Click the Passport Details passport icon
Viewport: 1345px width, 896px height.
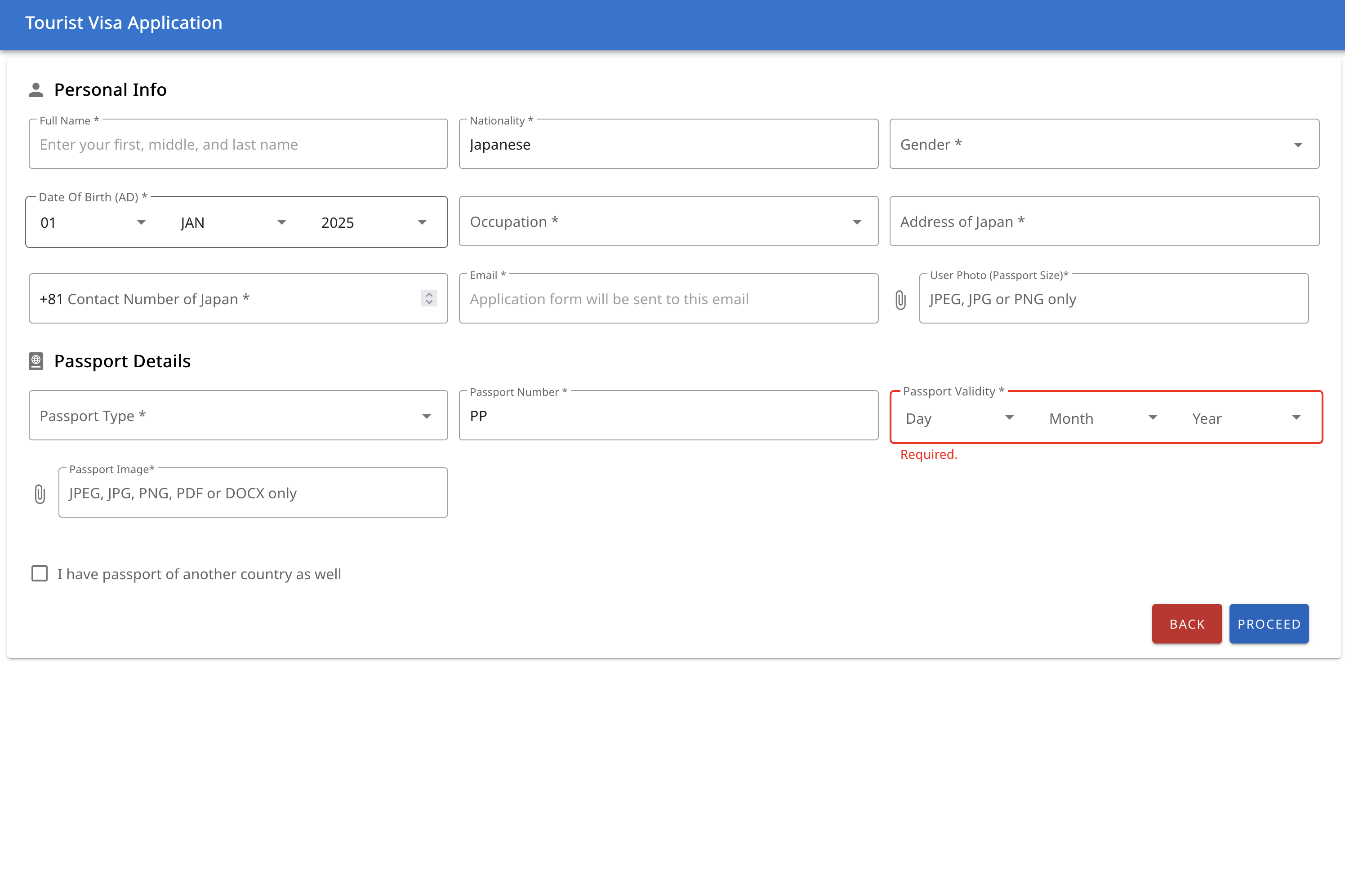pos(36,361)
